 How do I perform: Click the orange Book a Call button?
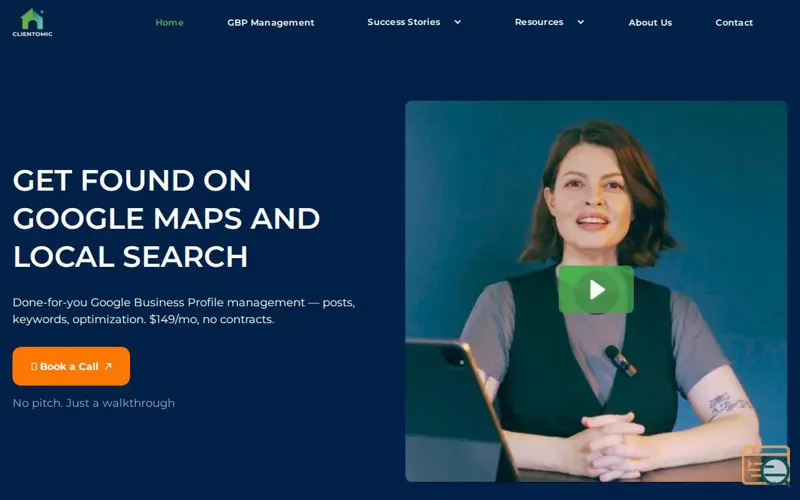[x=71, y=366]
